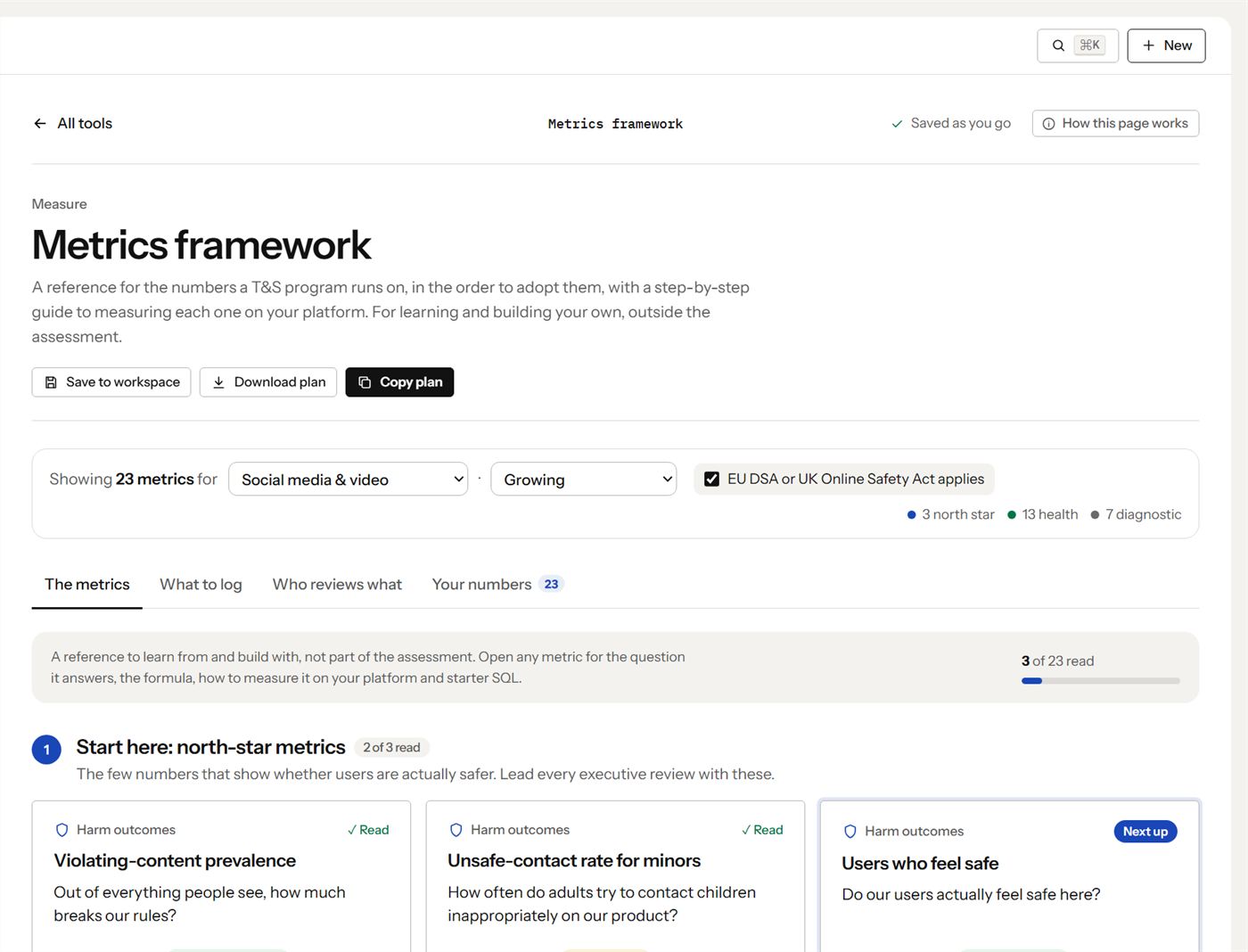Screen dimensions: 1248x952
Task: Click the floppy disk icon in Save to workspace
Action: tap(51, 382)
